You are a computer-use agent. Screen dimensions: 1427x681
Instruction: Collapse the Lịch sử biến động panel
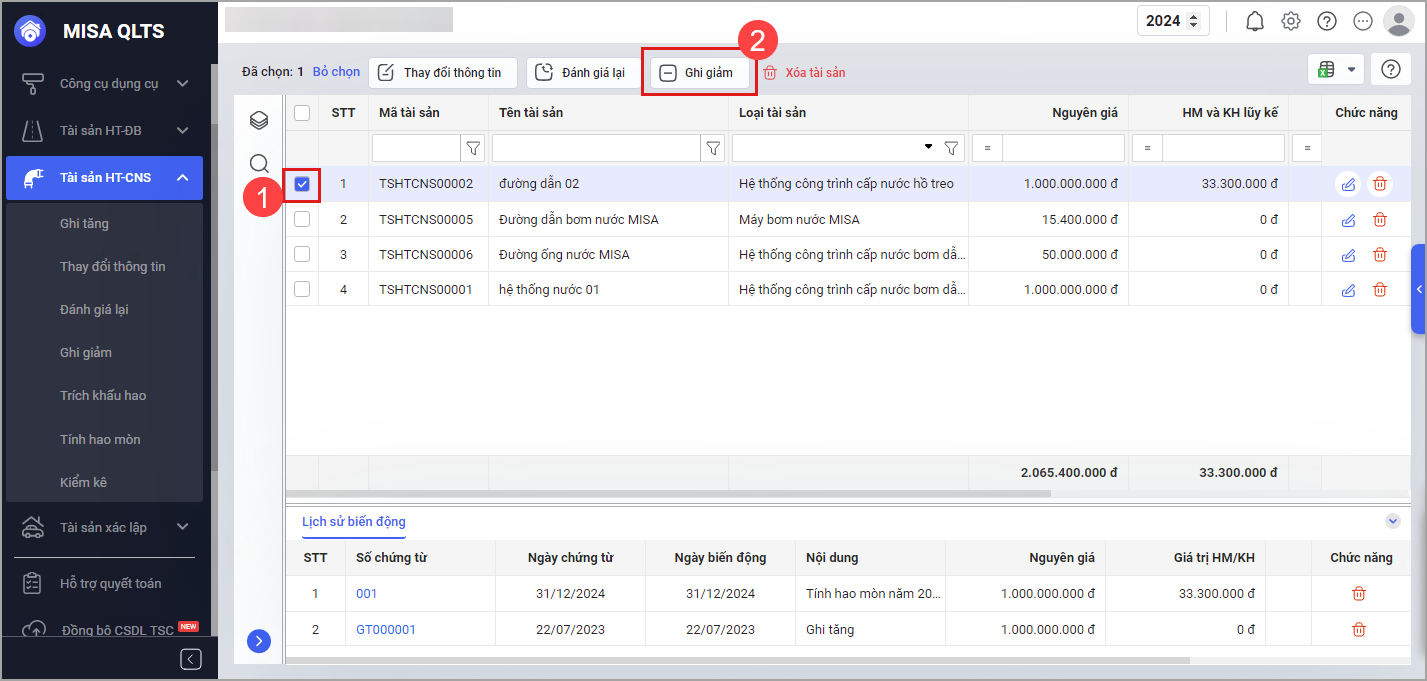click(x=1392, y=521)
